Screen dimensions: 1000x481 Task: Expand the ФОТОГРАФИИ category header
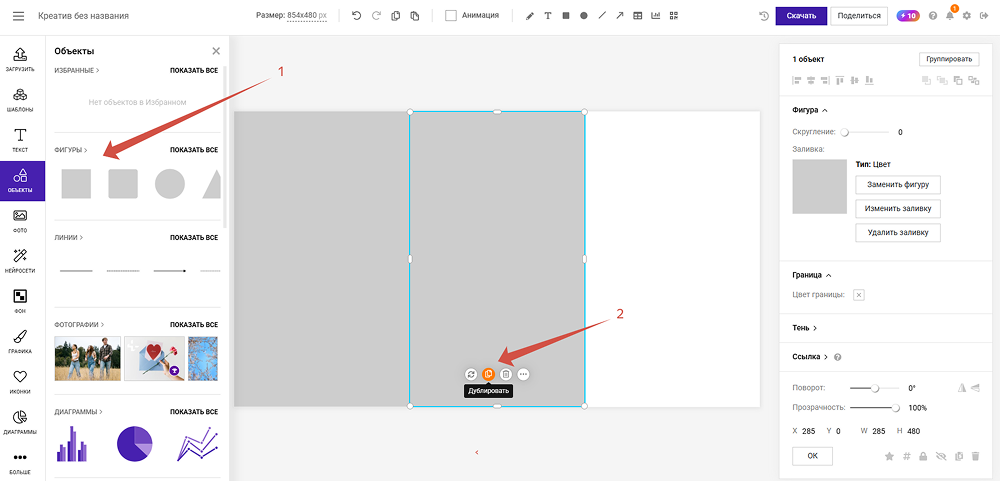coord(80,325)
